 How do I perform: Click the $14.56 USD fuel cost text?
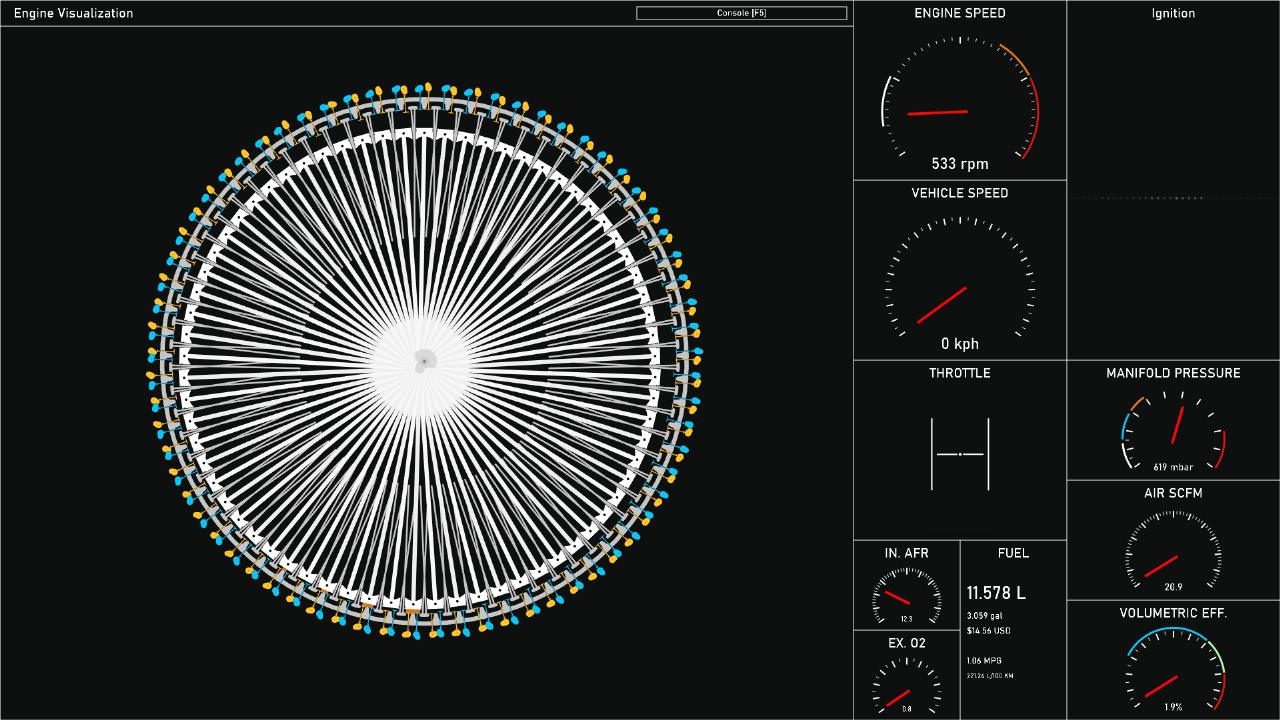click(x=988, y=631)
